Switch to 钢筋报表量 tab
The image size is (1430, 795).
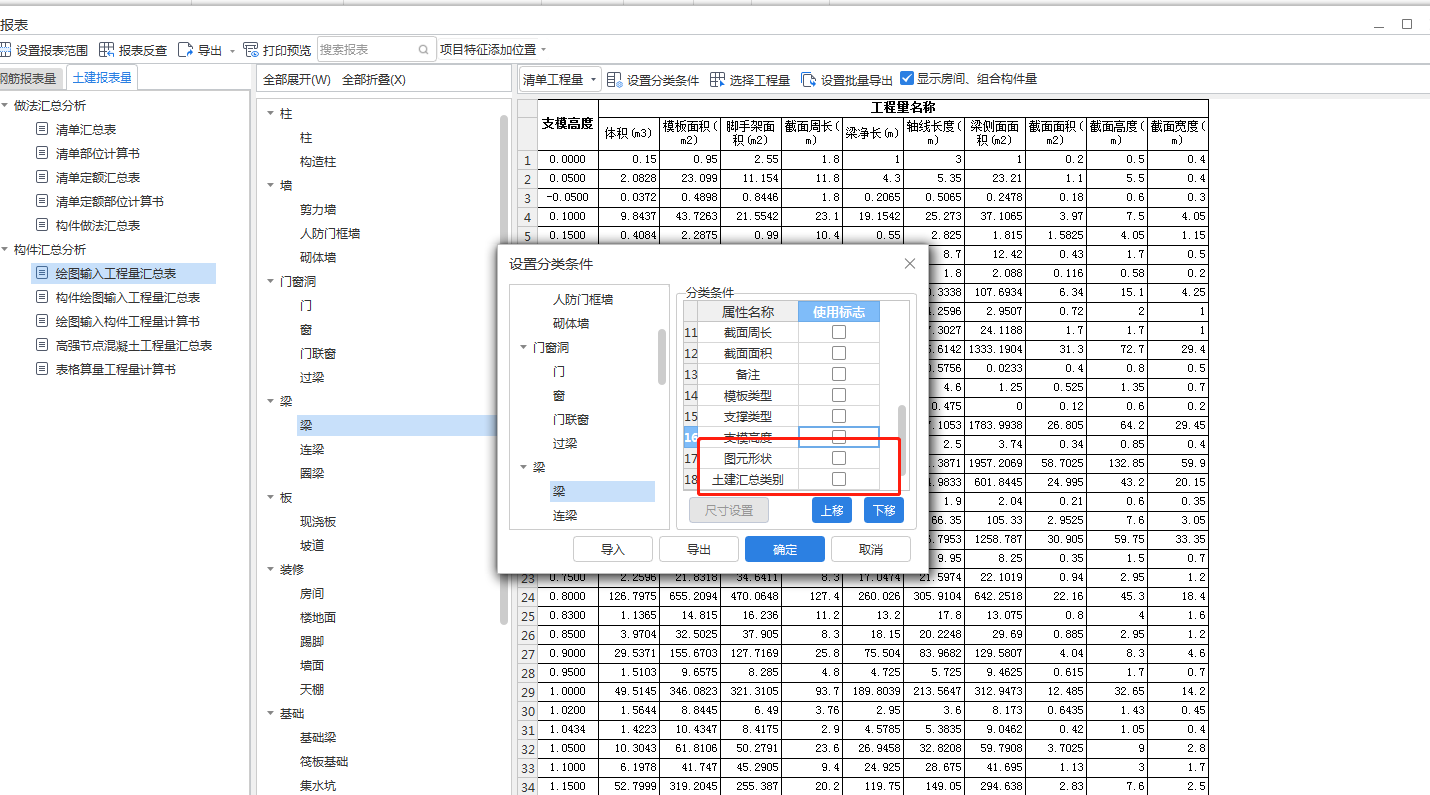click(x=30, y=78)
